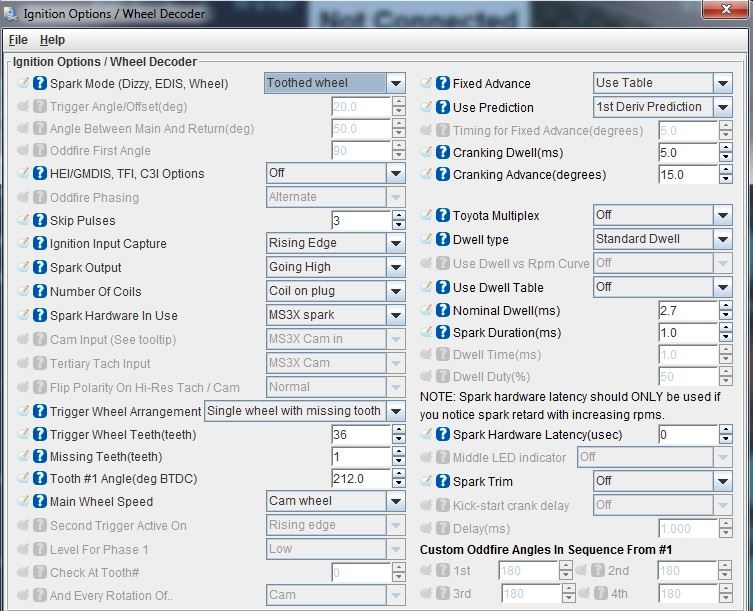This screenshot has width=753, height=611.
Task: Click Spark Duration(ms) value field
Action: point(688,332)
